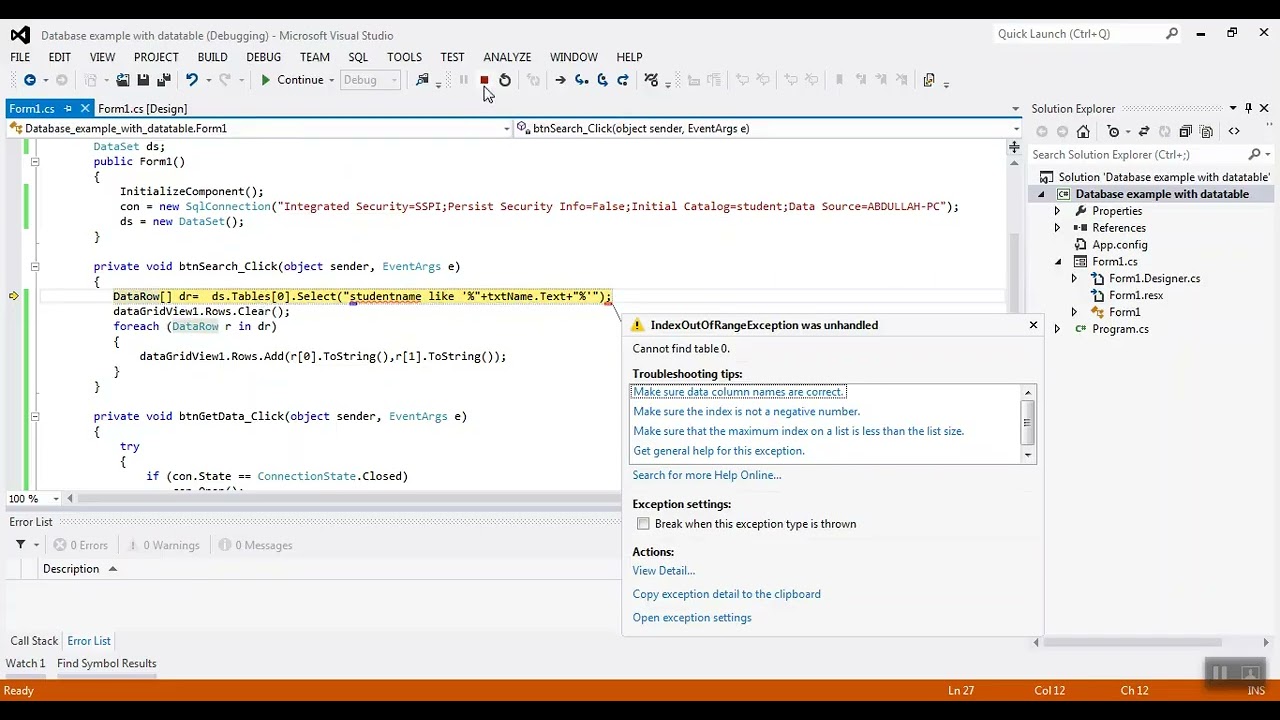Toggle the 0 Messages filter button
Screen dimensions: 1280x720
(256, 545)
